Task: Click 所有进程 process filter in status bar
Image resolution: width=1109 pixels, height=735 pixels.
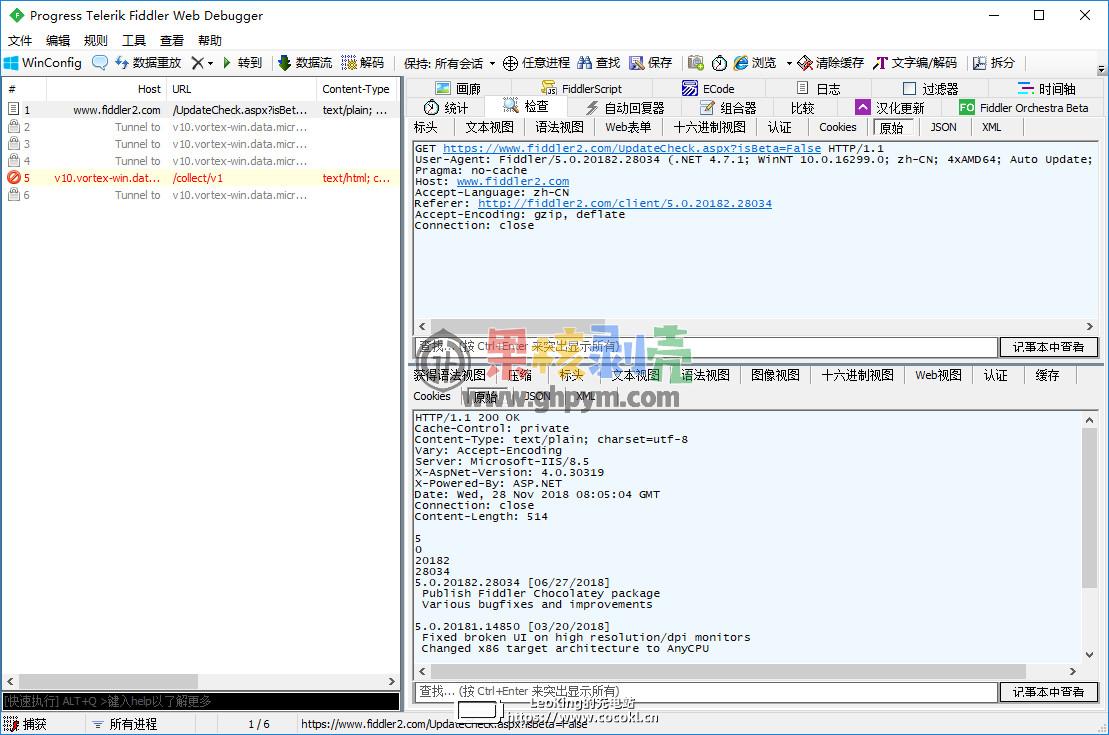Action: click(x=124, y=724)
